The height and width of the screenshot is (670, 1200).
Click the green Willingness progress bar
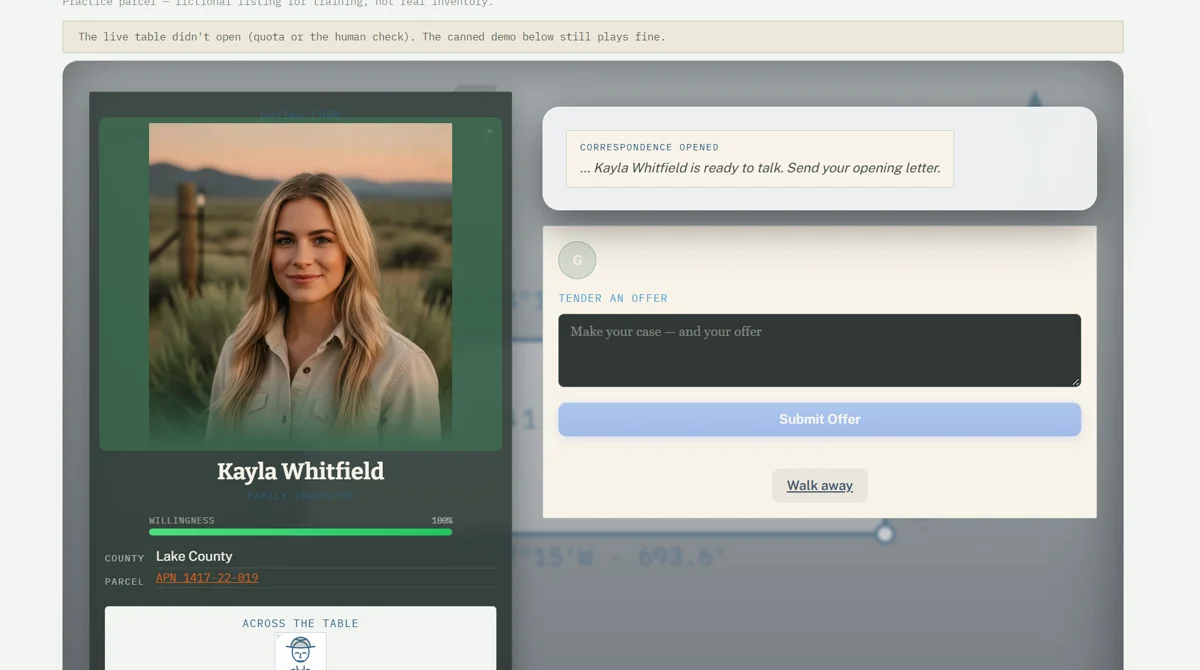pyautogui.click(x=300, y=532)
